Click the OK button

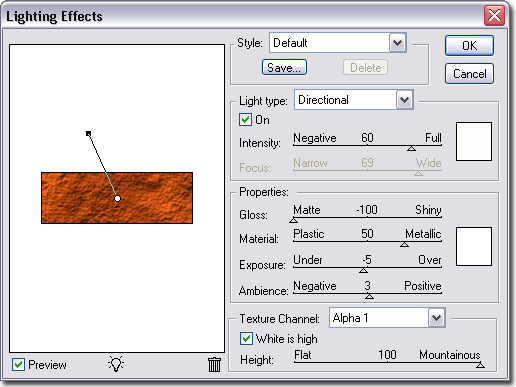click(x=469, y=46)
